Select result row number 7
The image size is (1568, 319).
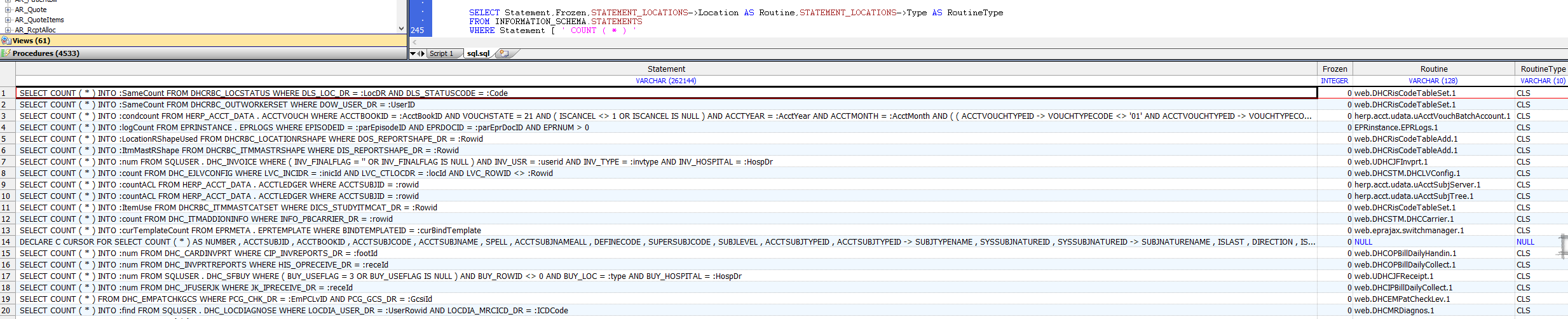click(8, 162)
